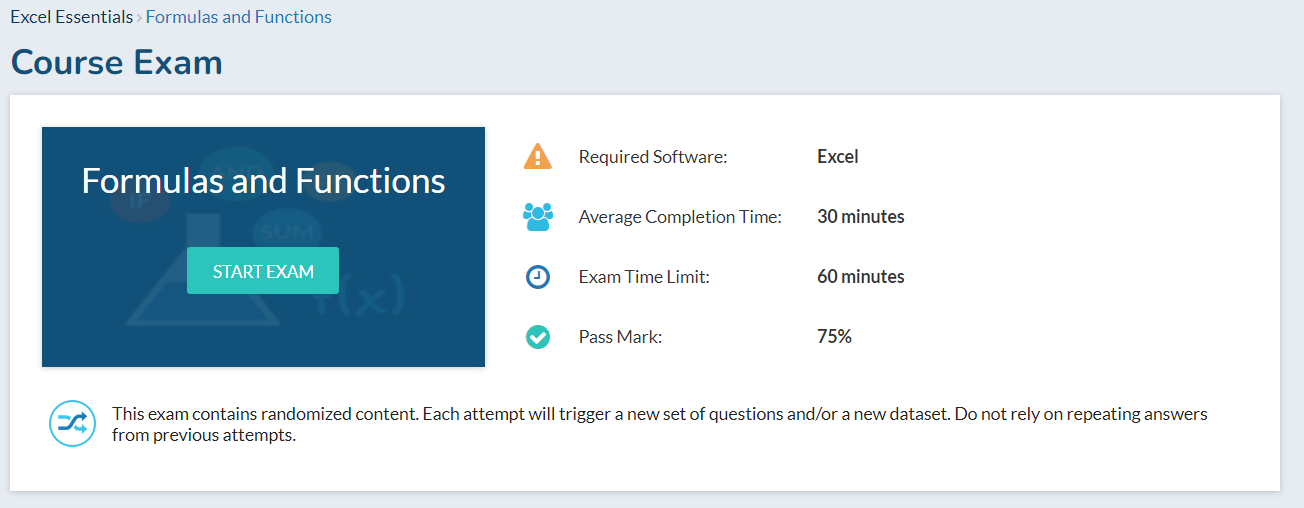Select the Required Software label
The height and width of the screenshot is (508, 1304).
coord(653,157)
